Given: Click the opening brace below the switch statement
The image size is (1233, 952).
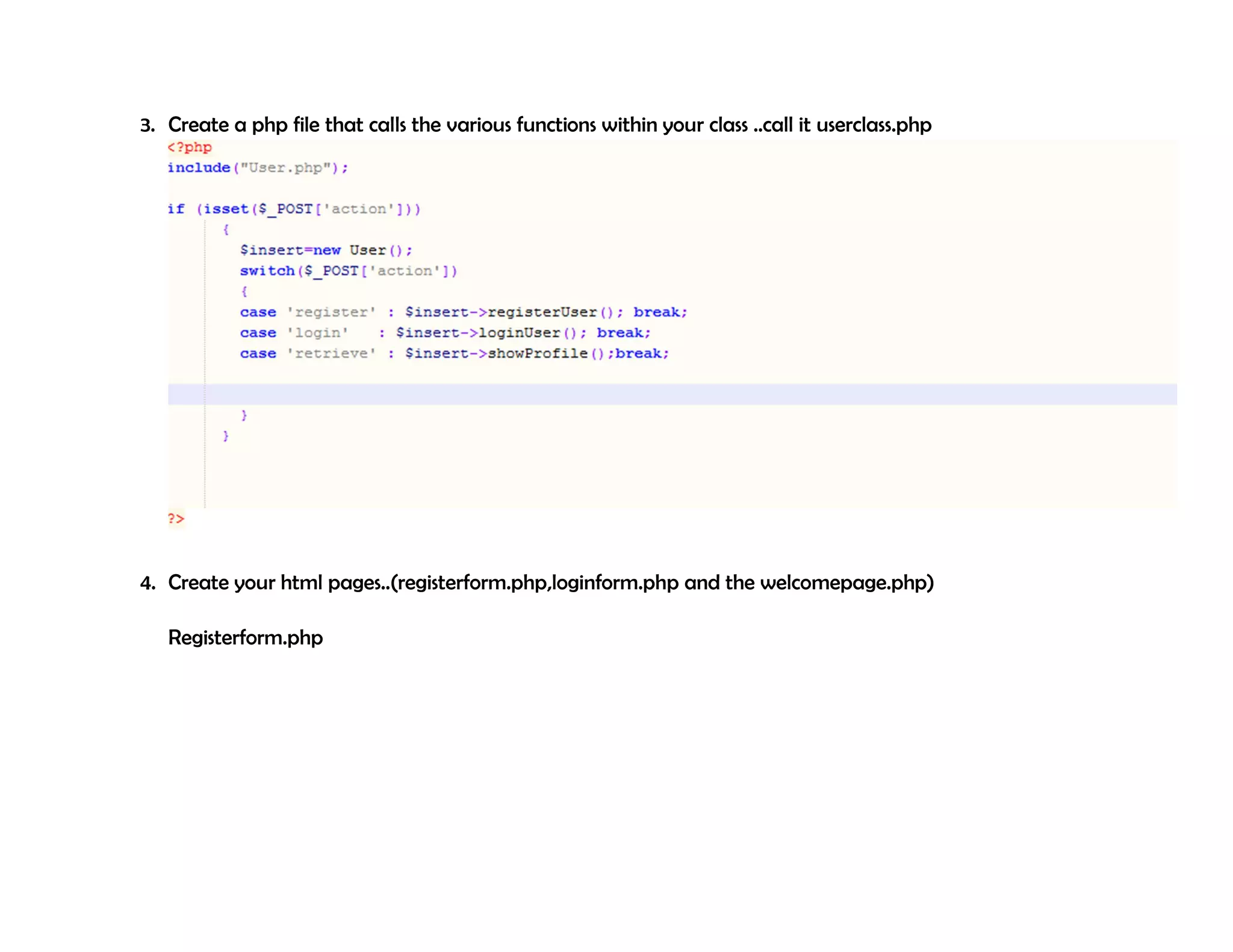Looking at the screenshot, I should coord(244,291).
